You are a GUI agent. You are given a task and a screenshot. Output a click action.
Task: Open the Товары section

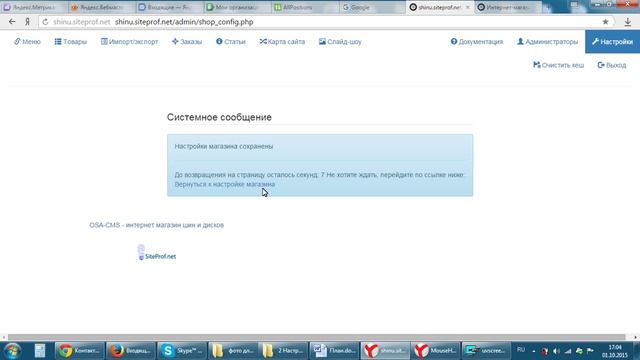71,42
